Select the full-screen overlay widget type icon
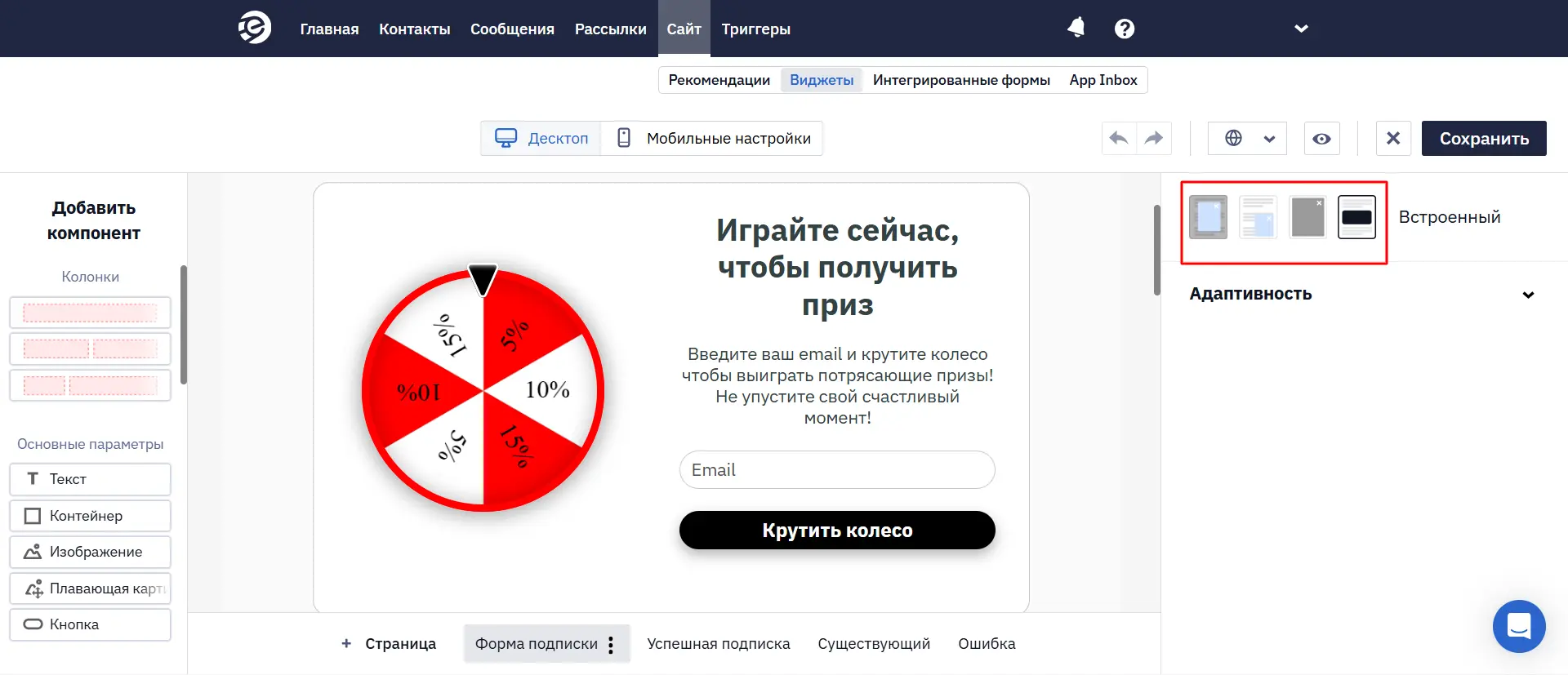Image resolution: width=1568 pixels, height=675 pixels. click(1307, 217)
